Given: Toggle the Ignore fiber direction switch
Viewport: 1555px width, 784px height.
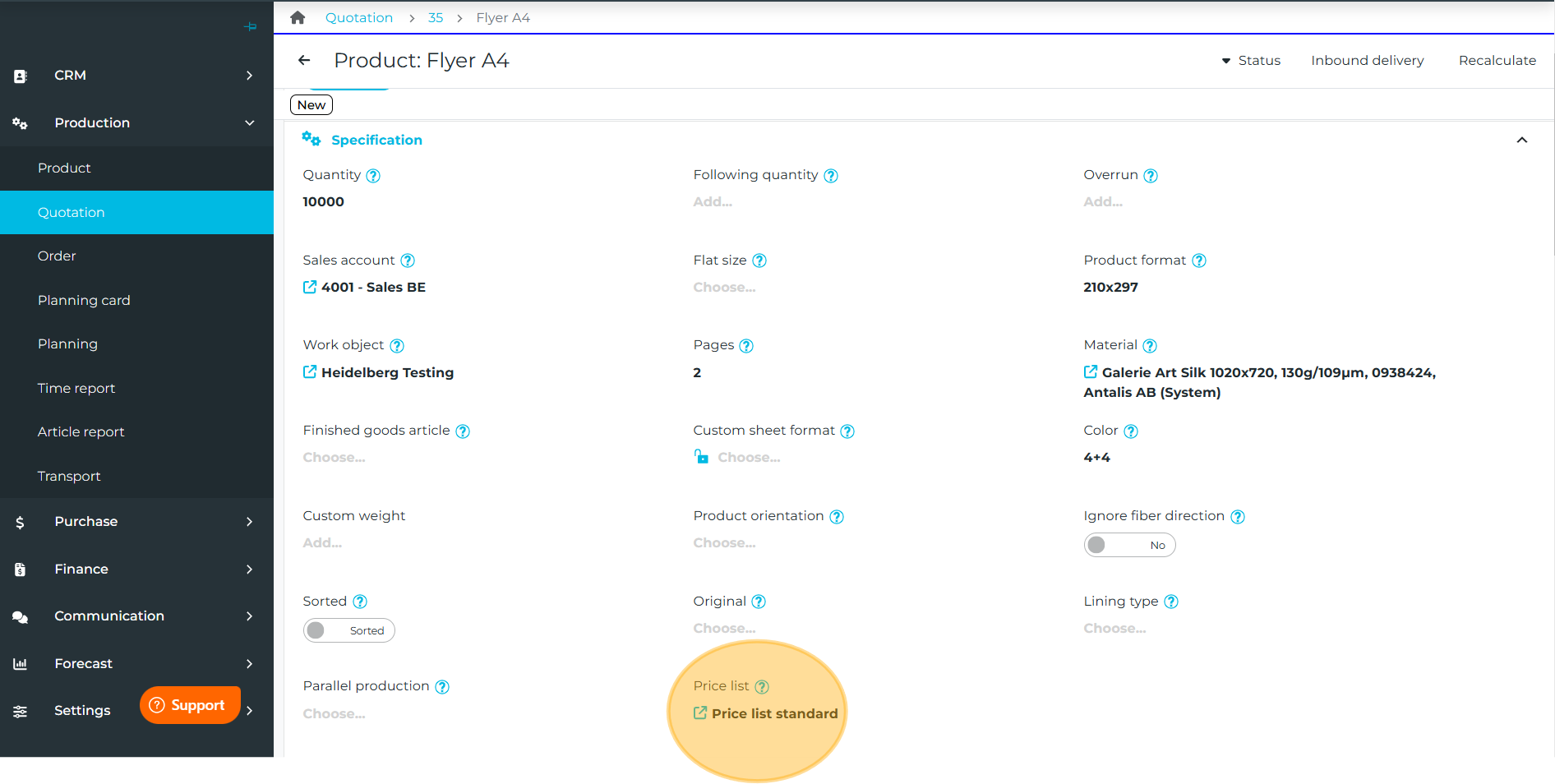Looking at the screenshot, I should click(1129, 545).
